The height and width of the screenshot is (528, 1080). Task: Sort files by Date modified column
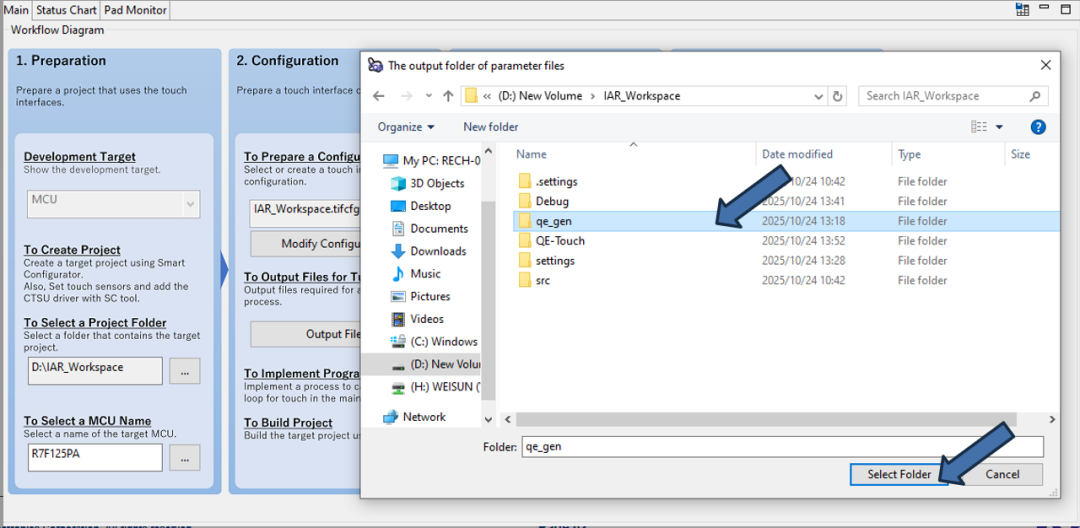[797, 154]
